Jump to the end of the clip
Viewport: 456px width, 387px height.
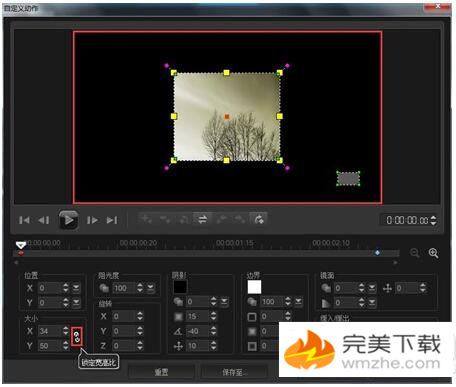[x=112, y=220]
